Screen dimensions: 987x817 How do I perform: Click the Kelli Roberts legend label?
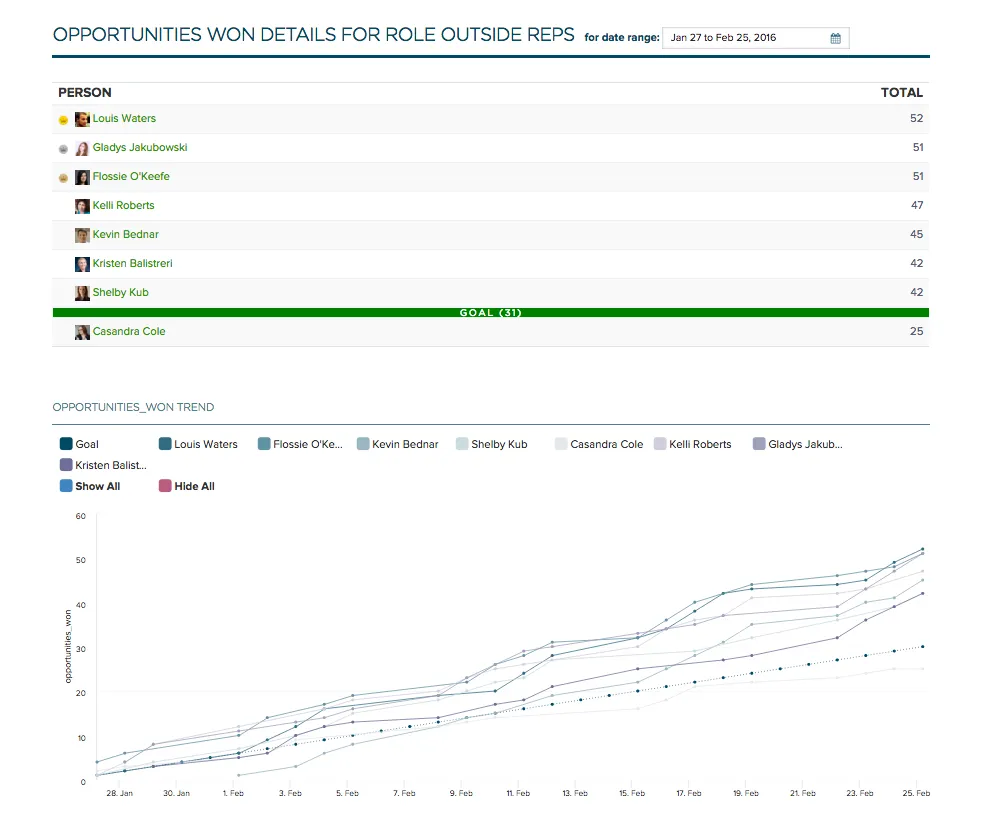700,444
